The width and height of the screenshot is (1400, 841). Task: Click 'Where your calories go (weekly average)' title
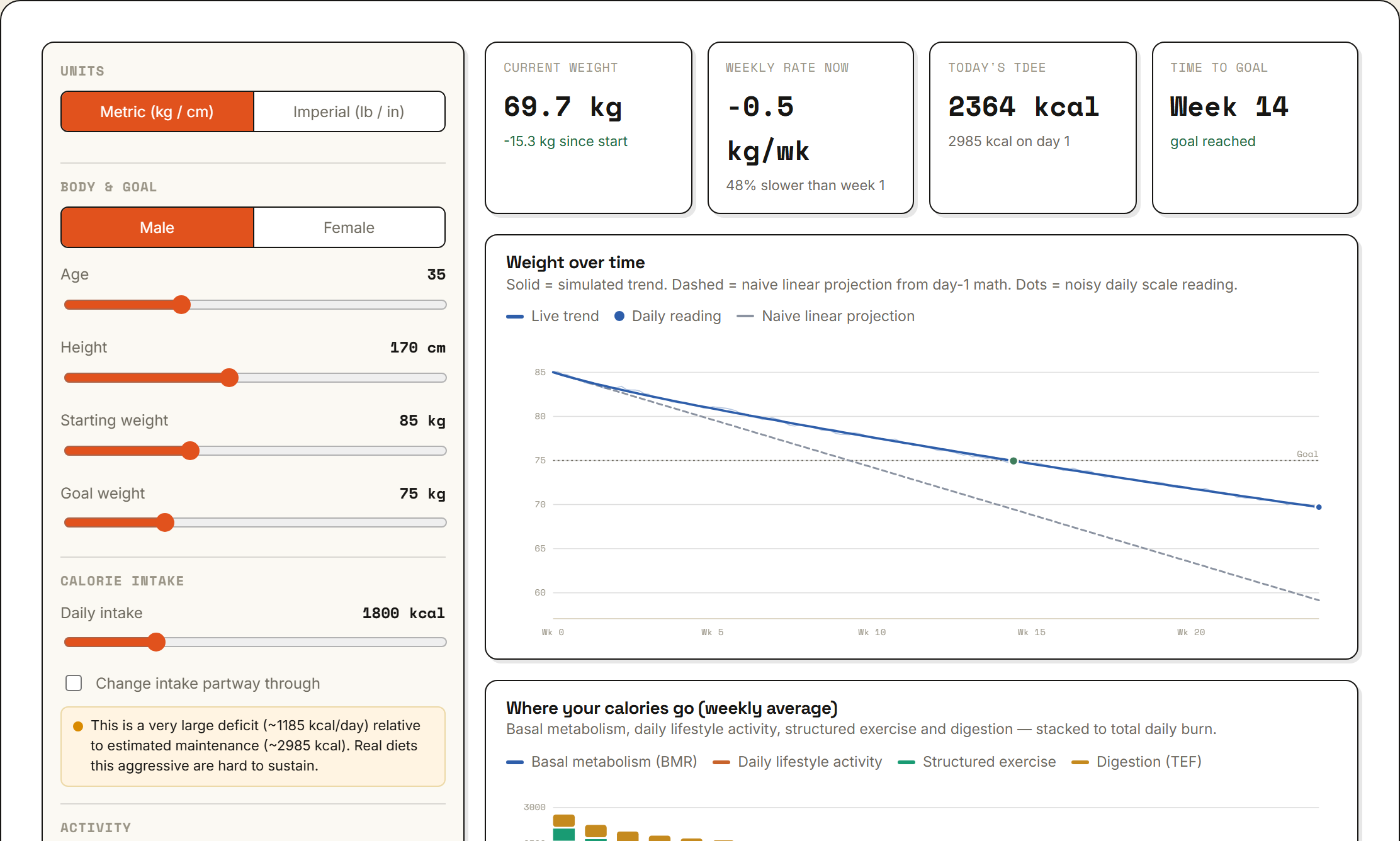tap(672, 708)
